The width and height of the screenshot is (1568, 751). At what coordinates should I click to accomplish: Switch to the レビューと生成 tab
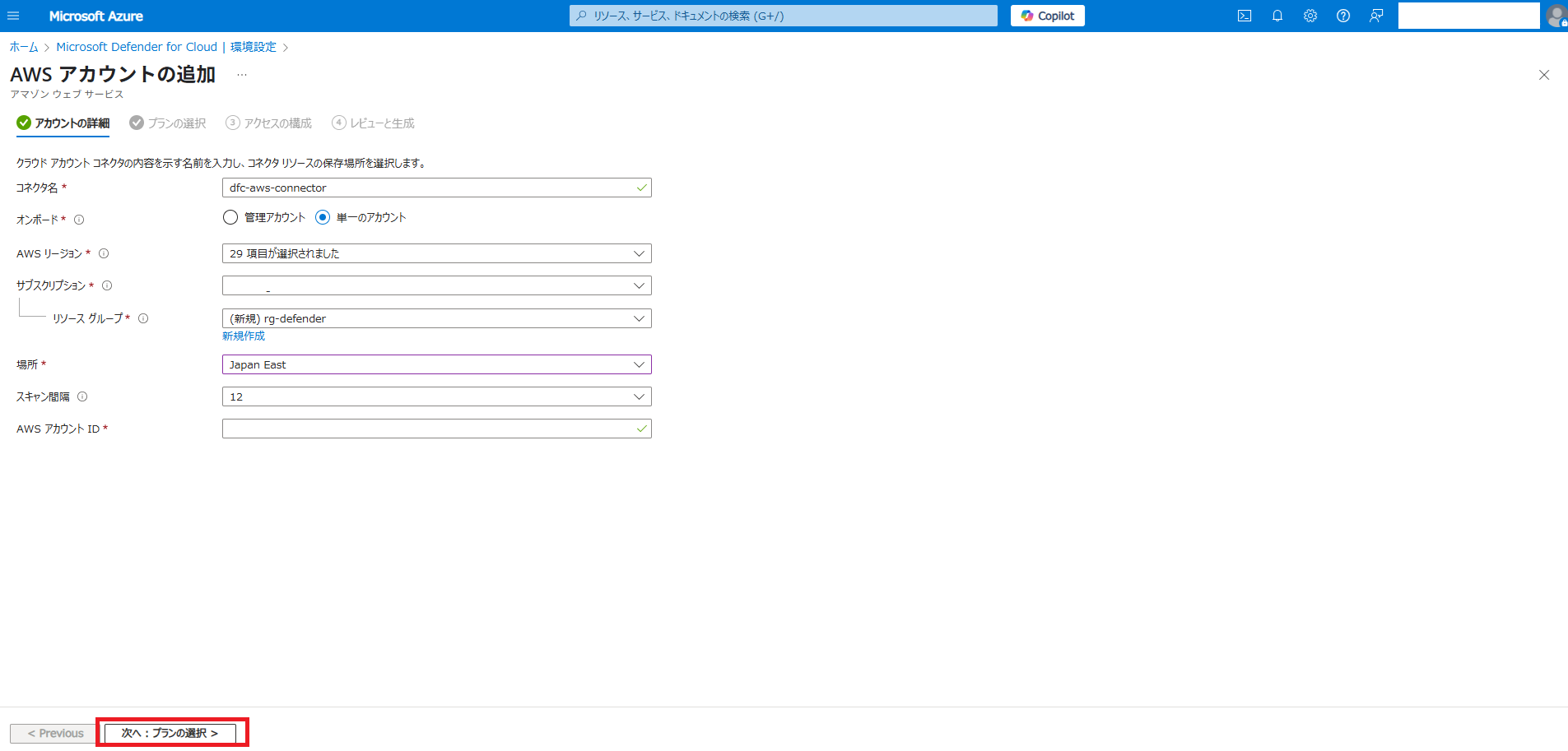click(374, 123)
